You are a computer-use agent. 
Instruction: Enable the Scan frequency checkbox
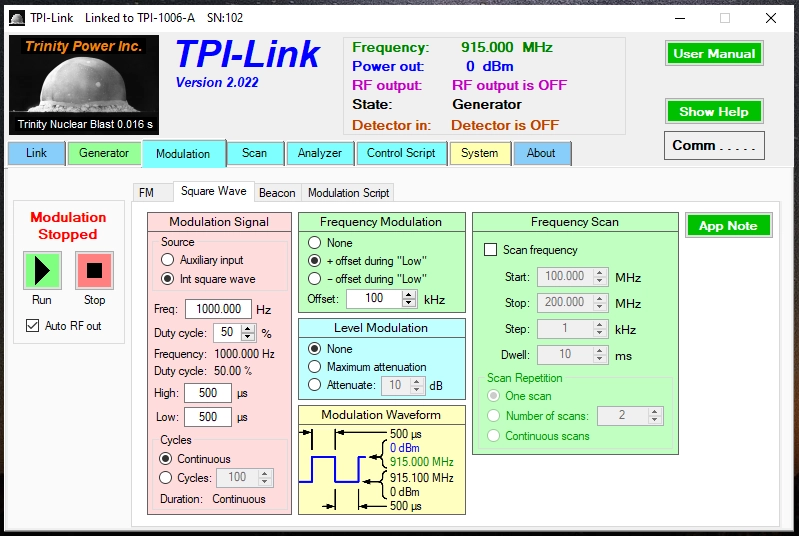(490, 250)
